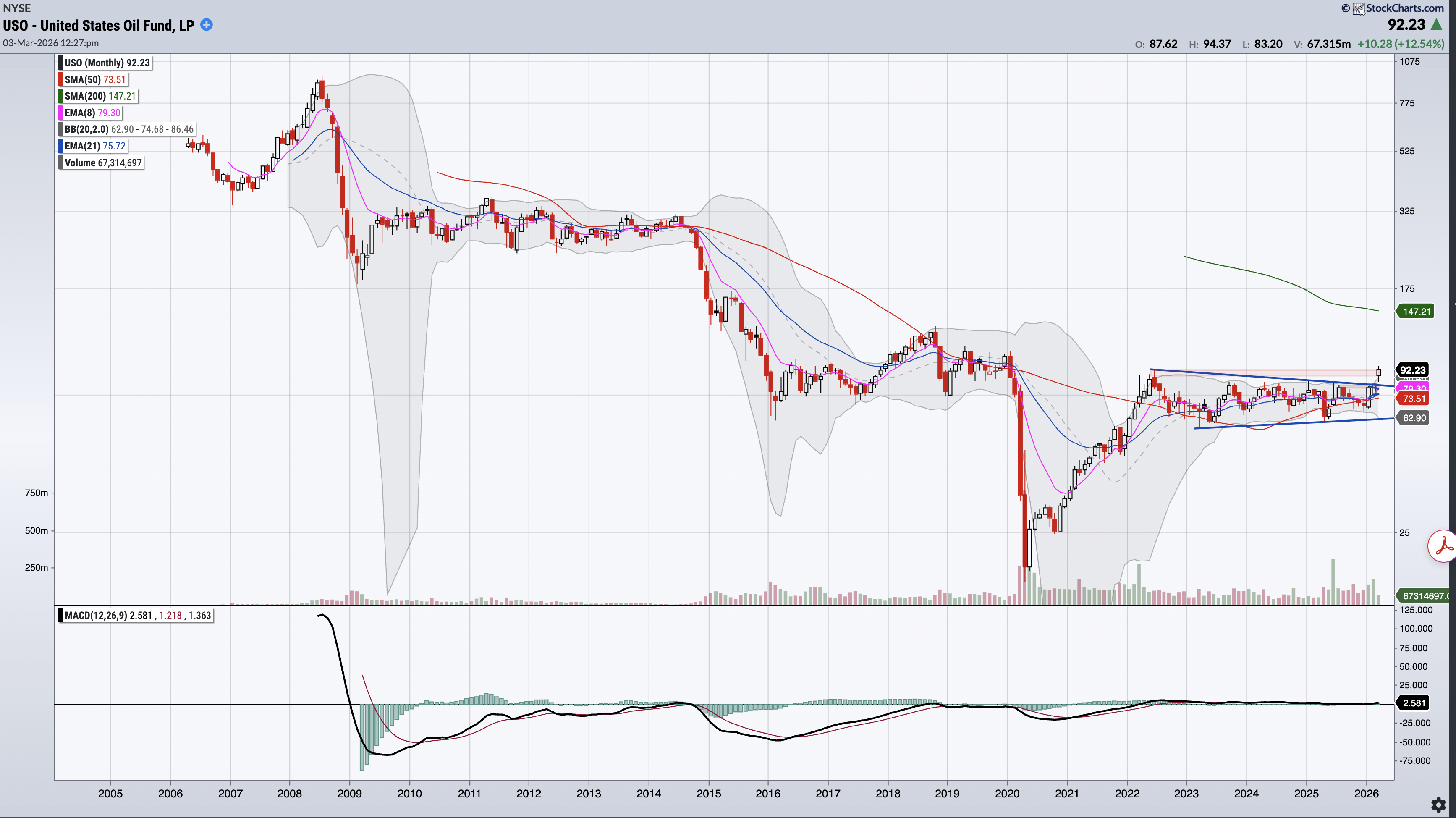Viewport: 1456px width, 818px height.
Task: Click the green up-triangle price indicator
Action: coord(1436,25)
